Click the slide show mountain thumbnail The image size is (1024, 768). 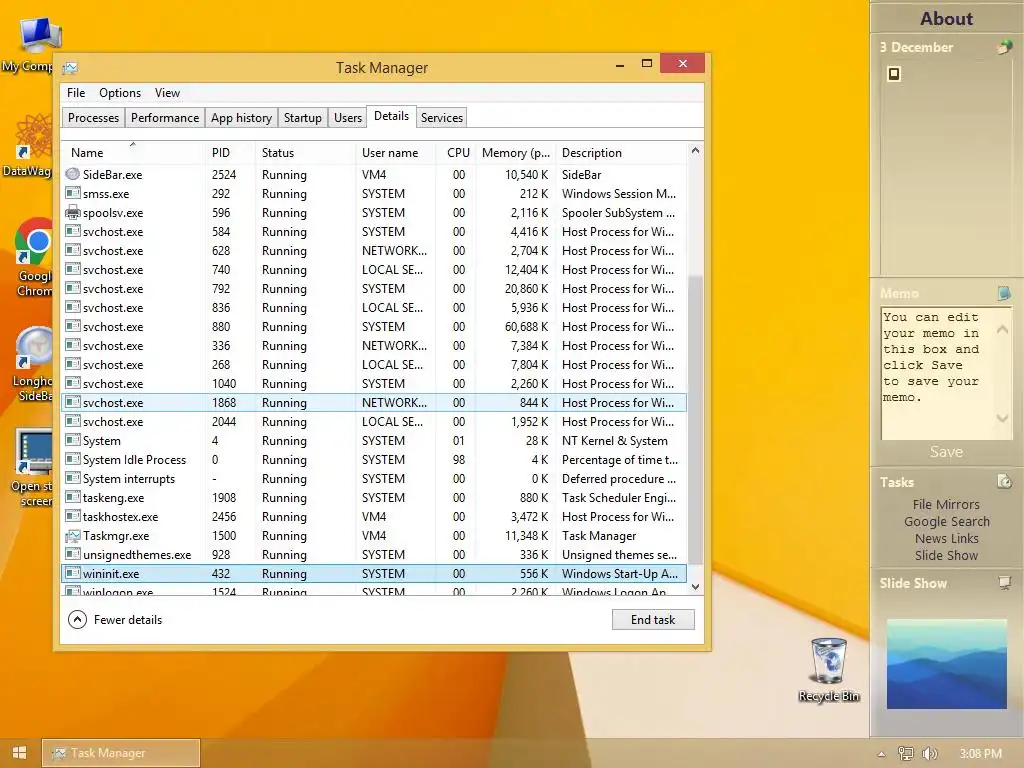(946, 664)
